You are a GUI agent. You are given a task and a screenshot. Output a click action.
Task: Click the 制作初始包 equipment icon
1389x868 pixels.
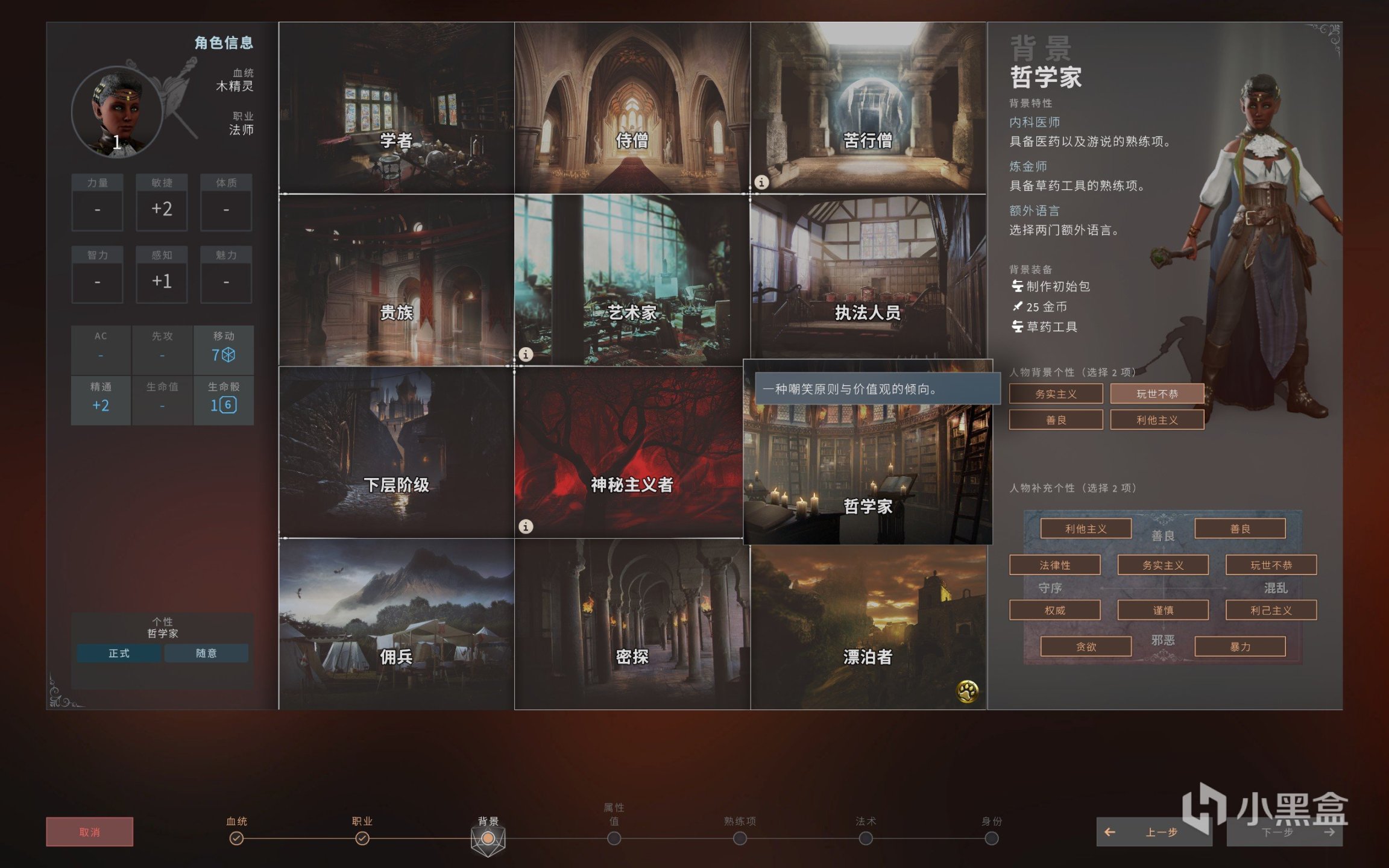pyautogui.click(x=1017, y=286)
